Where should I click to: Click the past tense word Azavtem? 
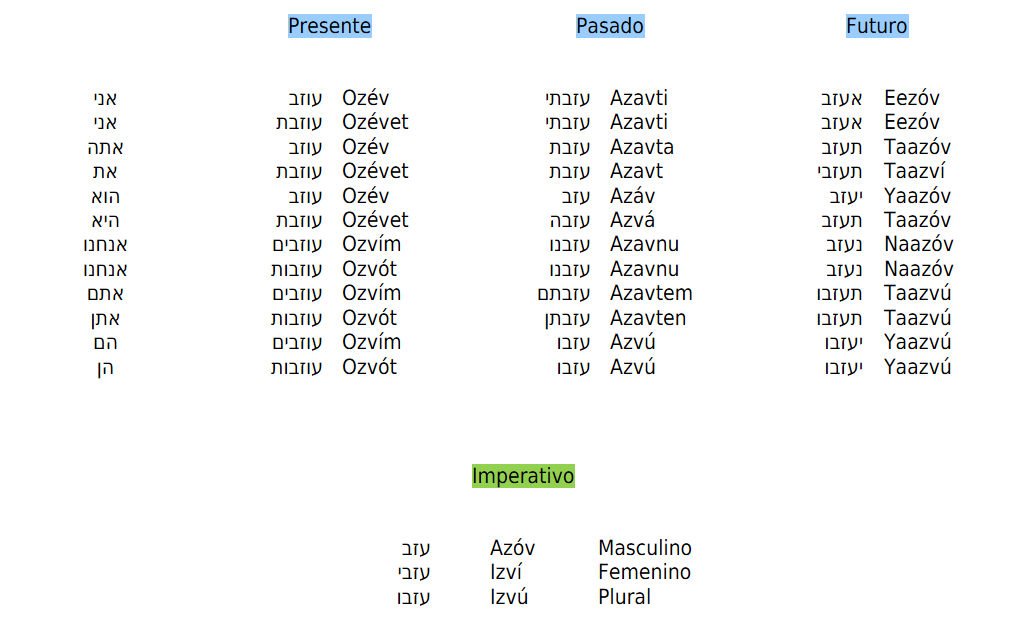[651, 293]
